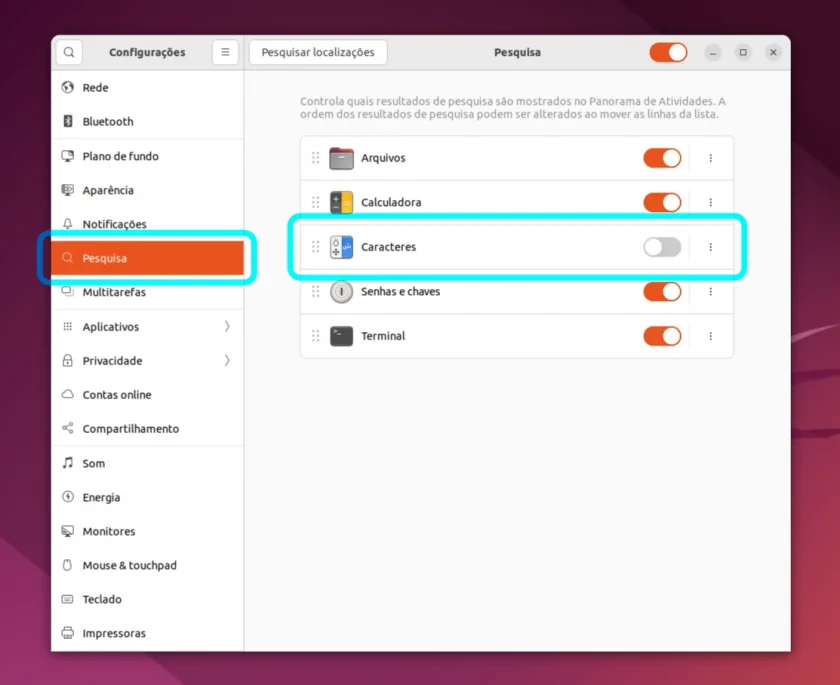Click the Caracteres label in list

(388, 247)
